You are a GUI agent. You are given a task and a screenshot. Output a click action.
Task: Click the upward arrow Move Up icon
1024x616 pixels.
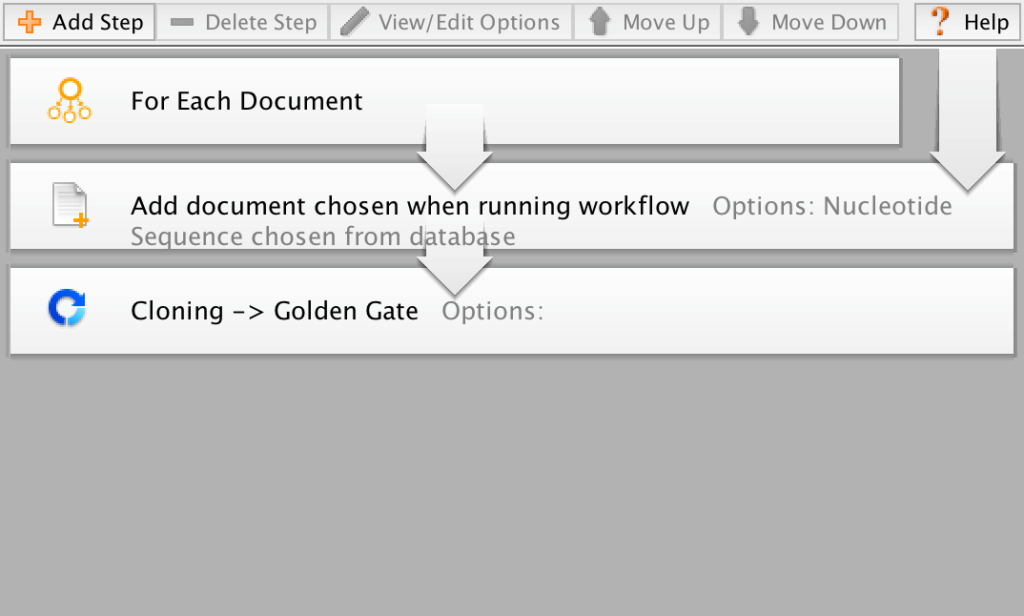[598, 21]
